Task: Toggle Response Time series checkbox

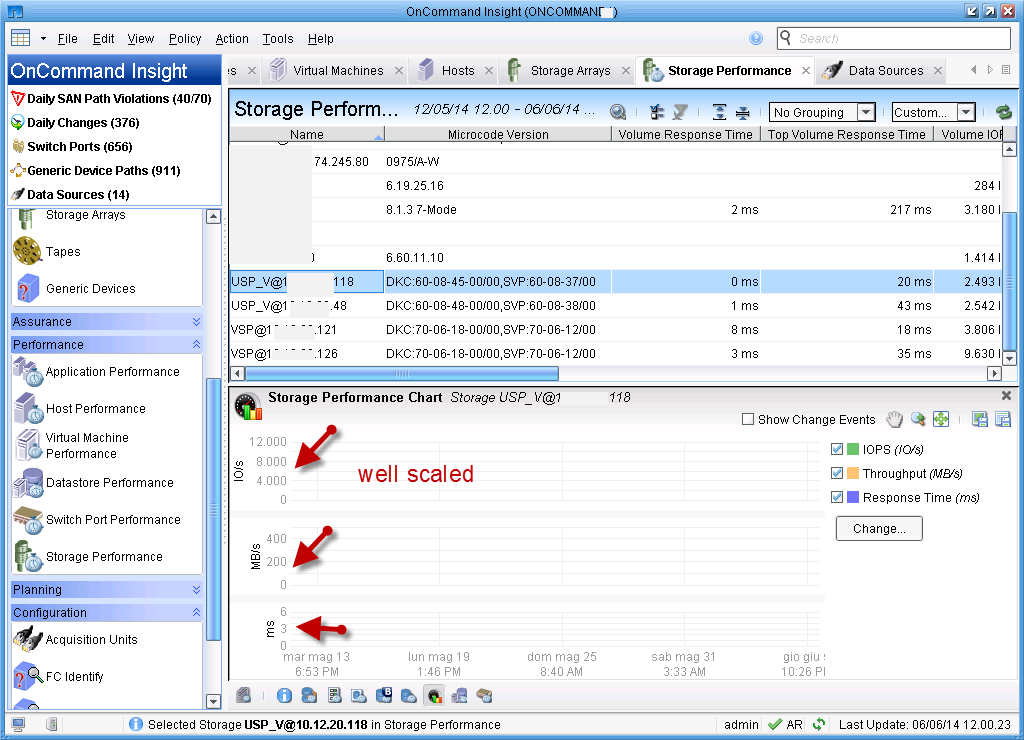Action: pyautogui.click(x=838, y=497)
